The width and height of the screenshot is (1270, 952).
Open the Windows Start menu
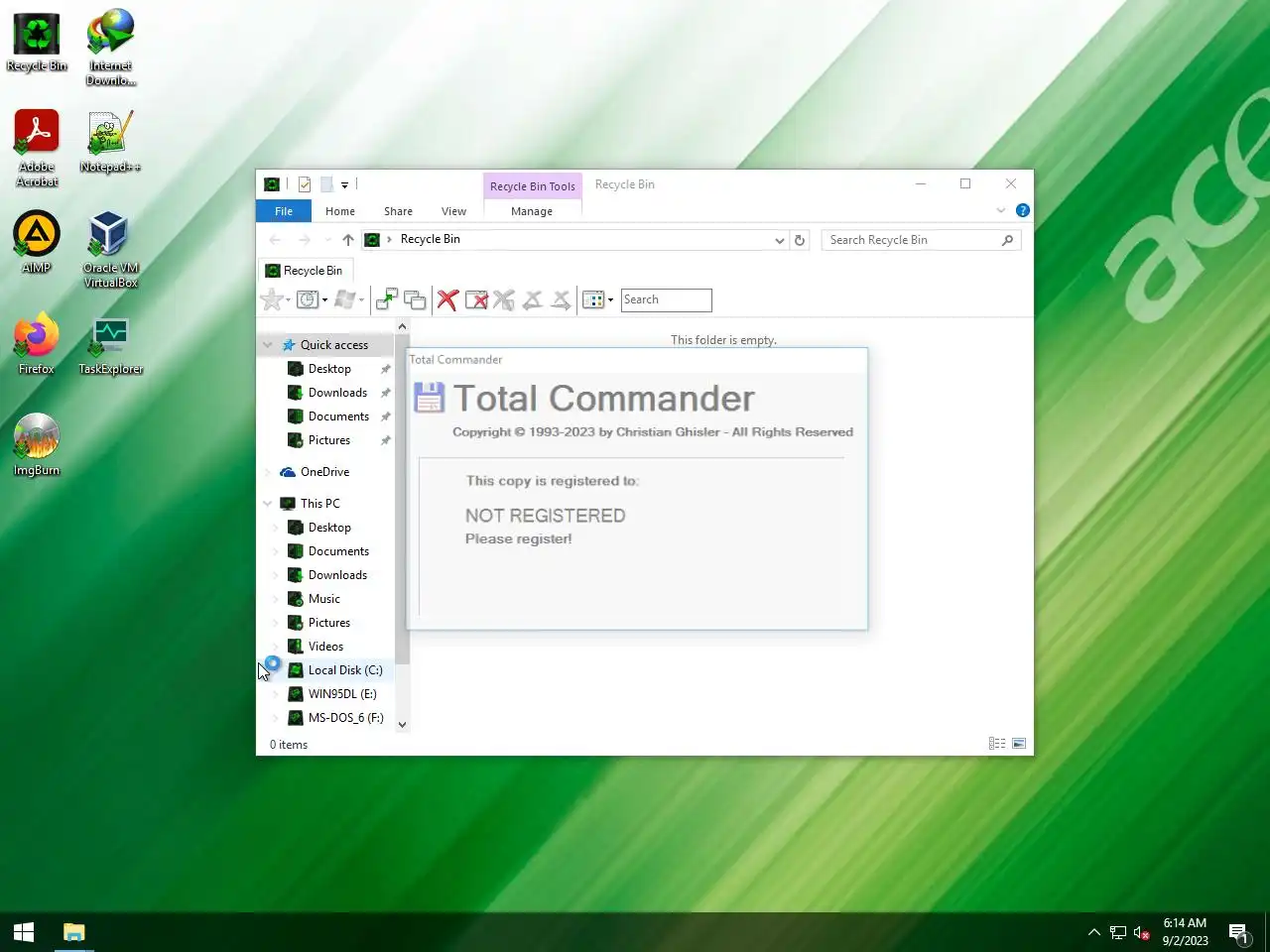24,932
